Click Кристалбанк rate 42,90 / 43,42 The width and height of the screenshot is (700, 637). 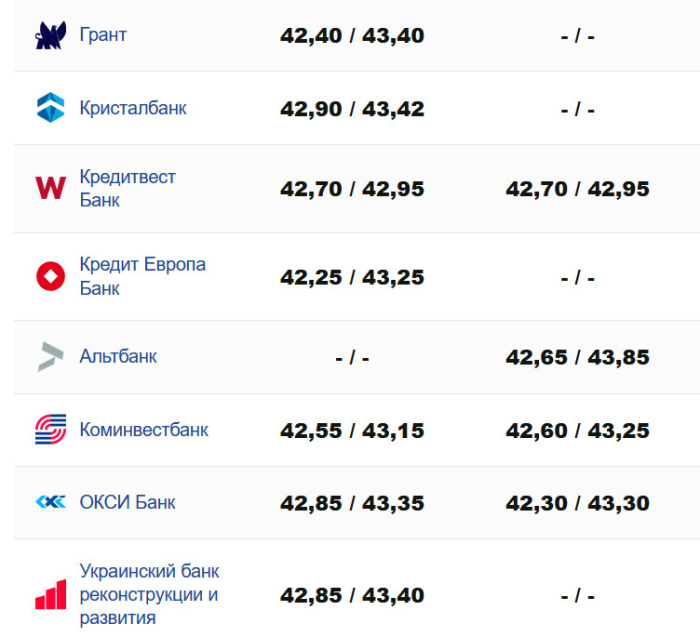(x=352, y=109)
